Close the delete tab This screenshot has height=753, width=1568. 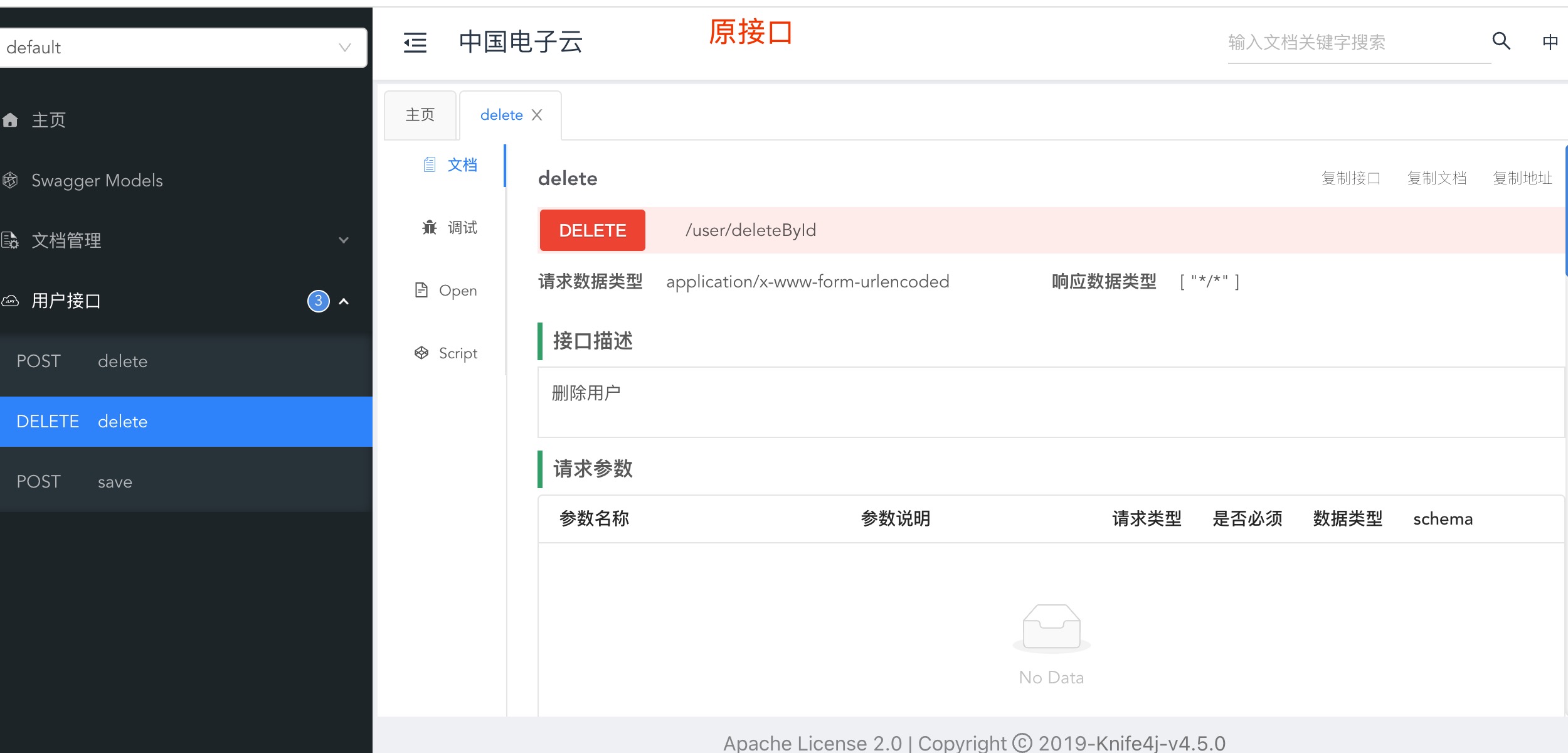[537, 115]
